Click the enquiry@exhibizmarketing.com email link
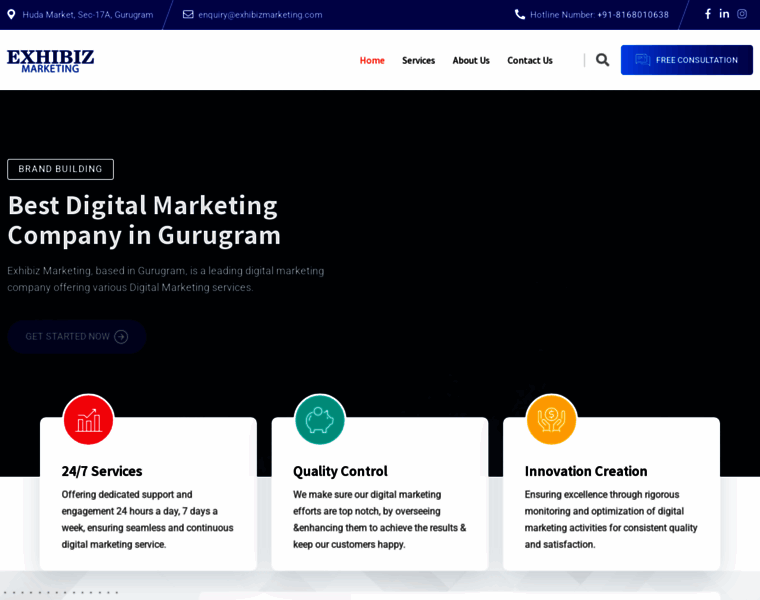Screen dimensions: 760x600 pos(260,15)
